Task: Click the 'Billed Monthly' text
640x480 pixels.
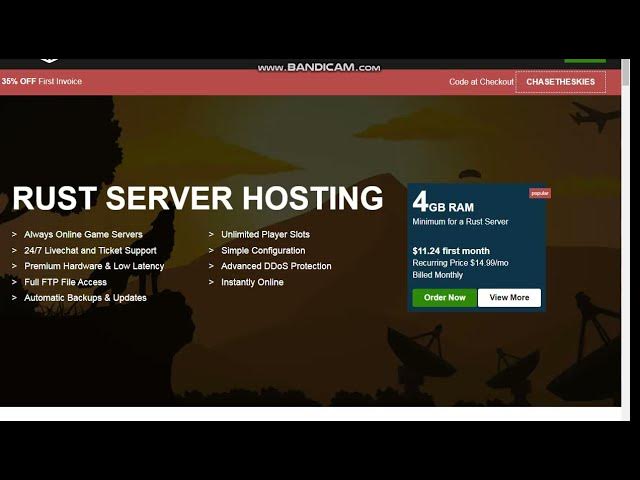Action: coord(437,275)
